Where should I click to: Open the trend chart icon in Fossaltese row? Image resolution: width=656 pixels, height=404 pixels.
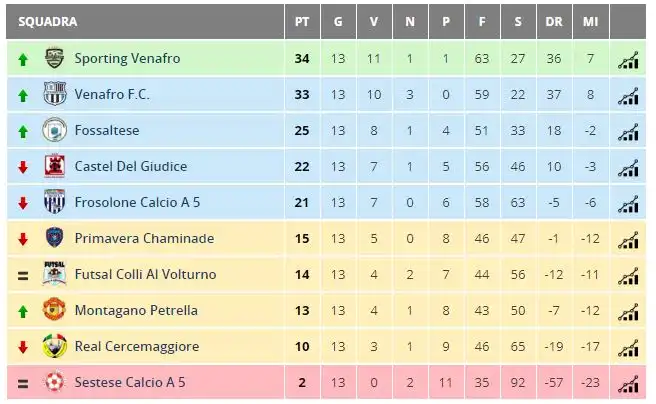(x=628, y=132)
